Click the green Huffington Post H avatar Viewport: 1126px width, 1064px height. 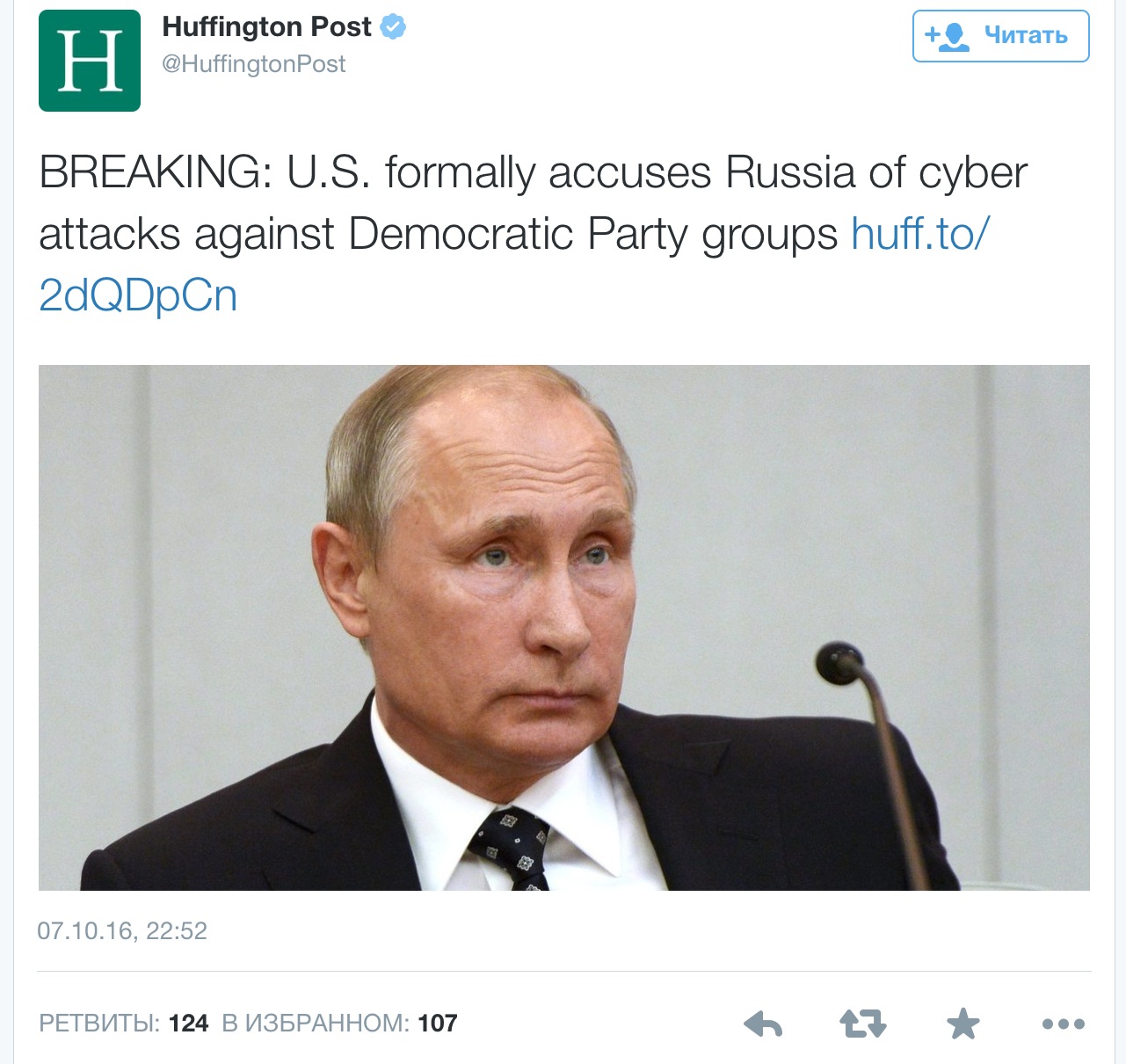(x=90, y=61)
